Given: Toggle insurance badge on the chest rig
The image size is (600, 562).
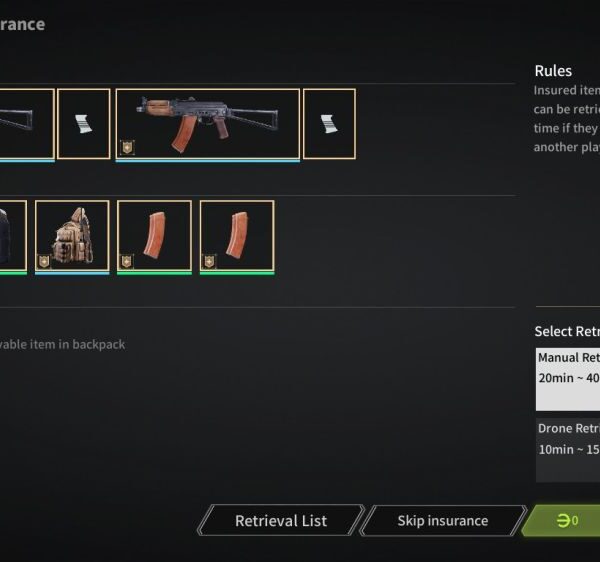Looking at the screenshot, I should tap(44, 261).
